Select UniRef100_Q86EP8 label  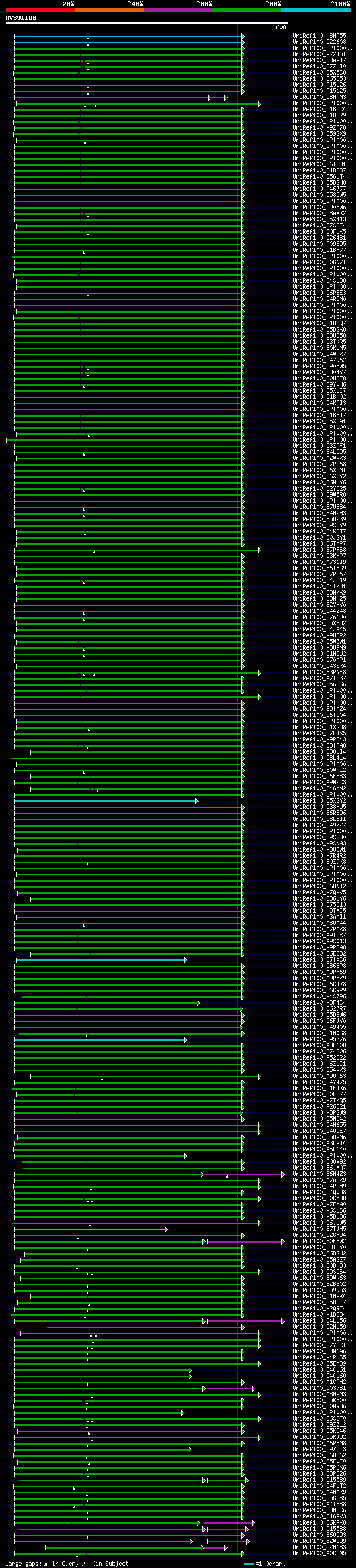pos(319,966)
